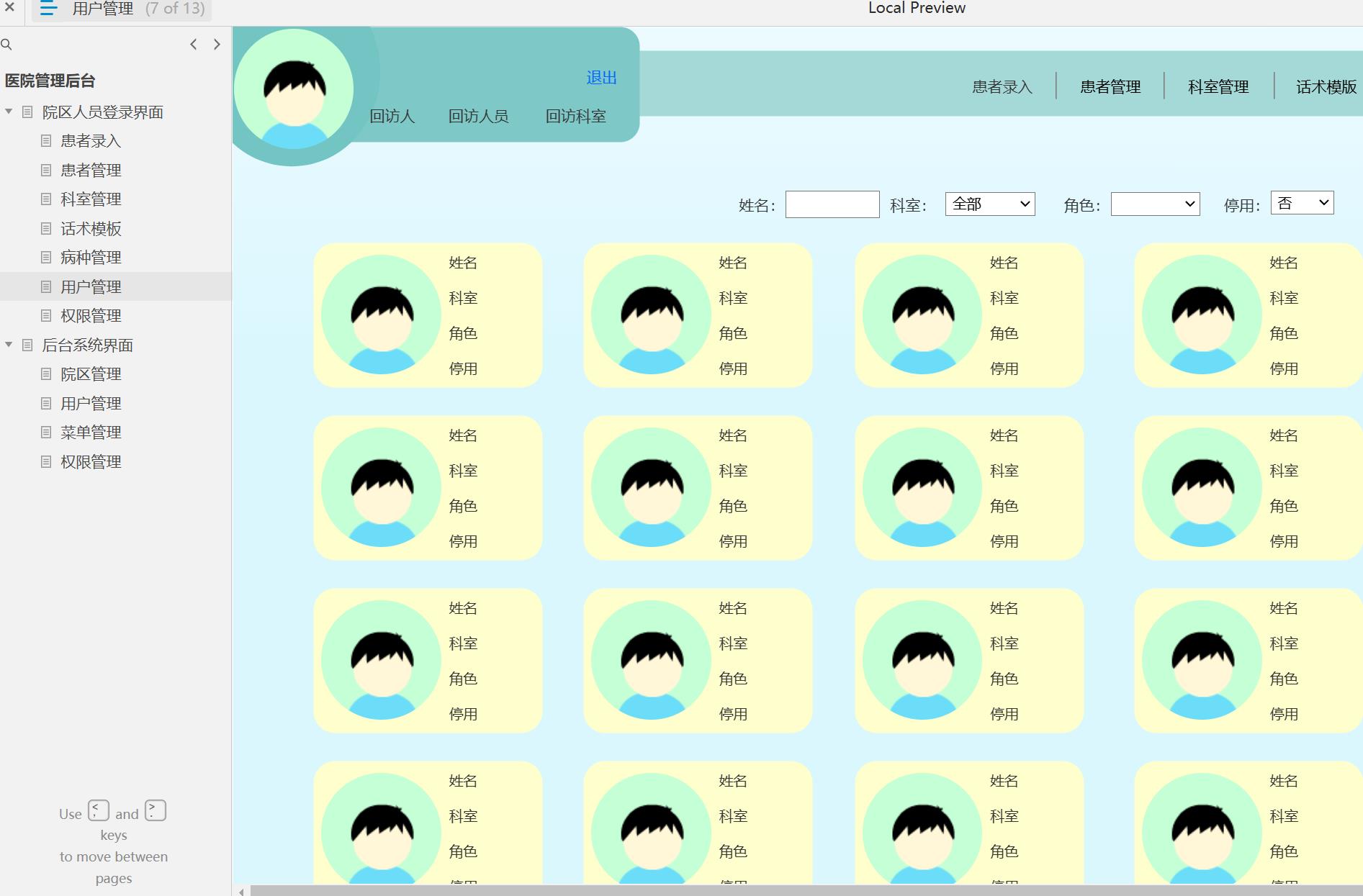Collapse the 院区人员登录界面 tree node
The image size is (1363, 896).
(x=9, y=112)
